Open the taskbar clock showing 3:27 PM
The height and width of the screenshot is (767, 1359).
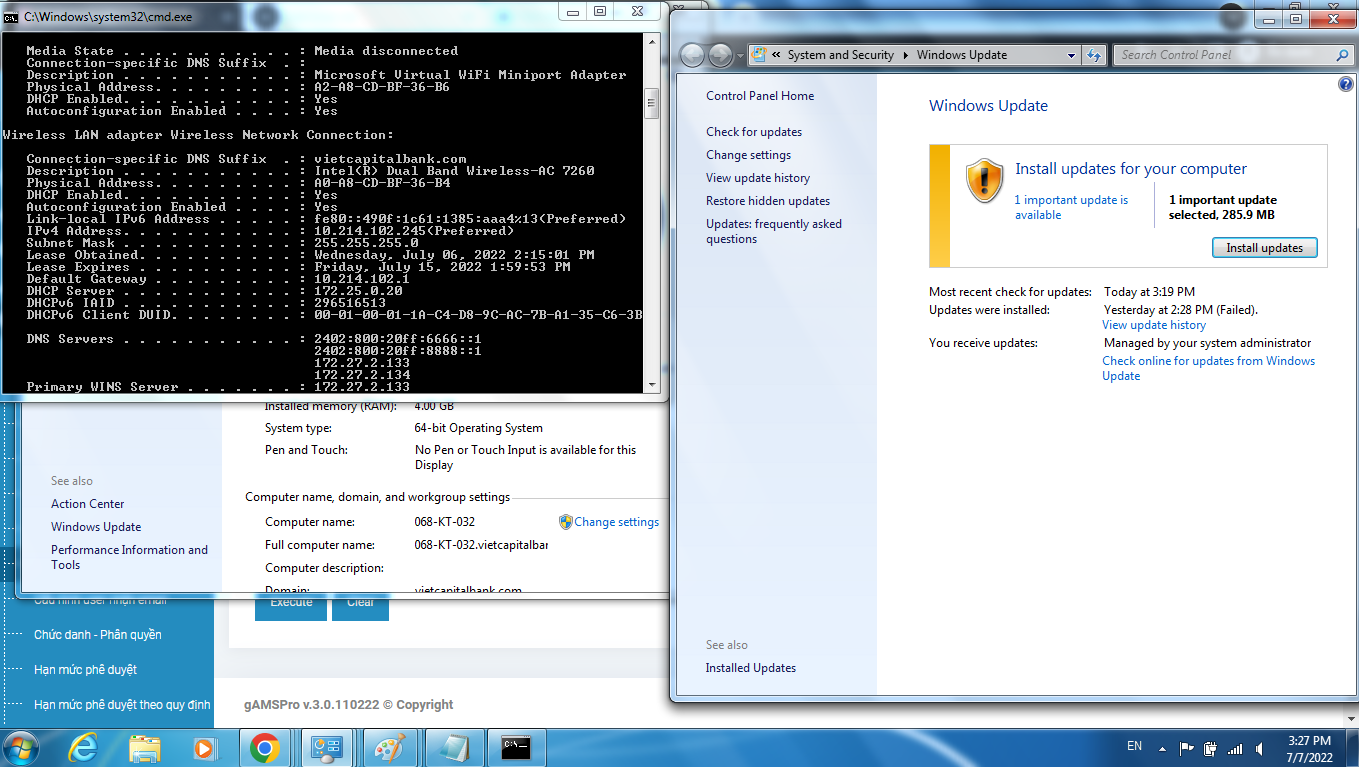[x=1308, y=748]
